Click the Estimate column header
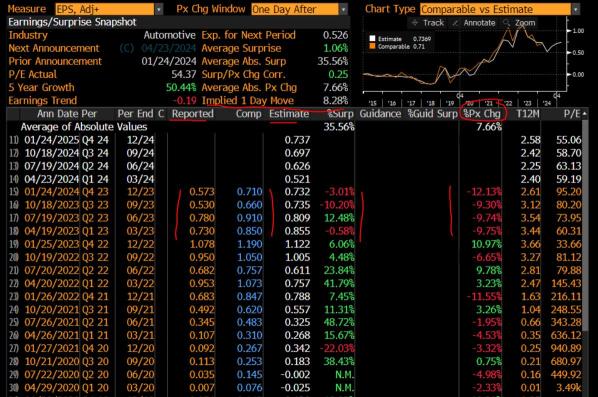Viewport: 598px width, 397px height. tap(289, 114)
